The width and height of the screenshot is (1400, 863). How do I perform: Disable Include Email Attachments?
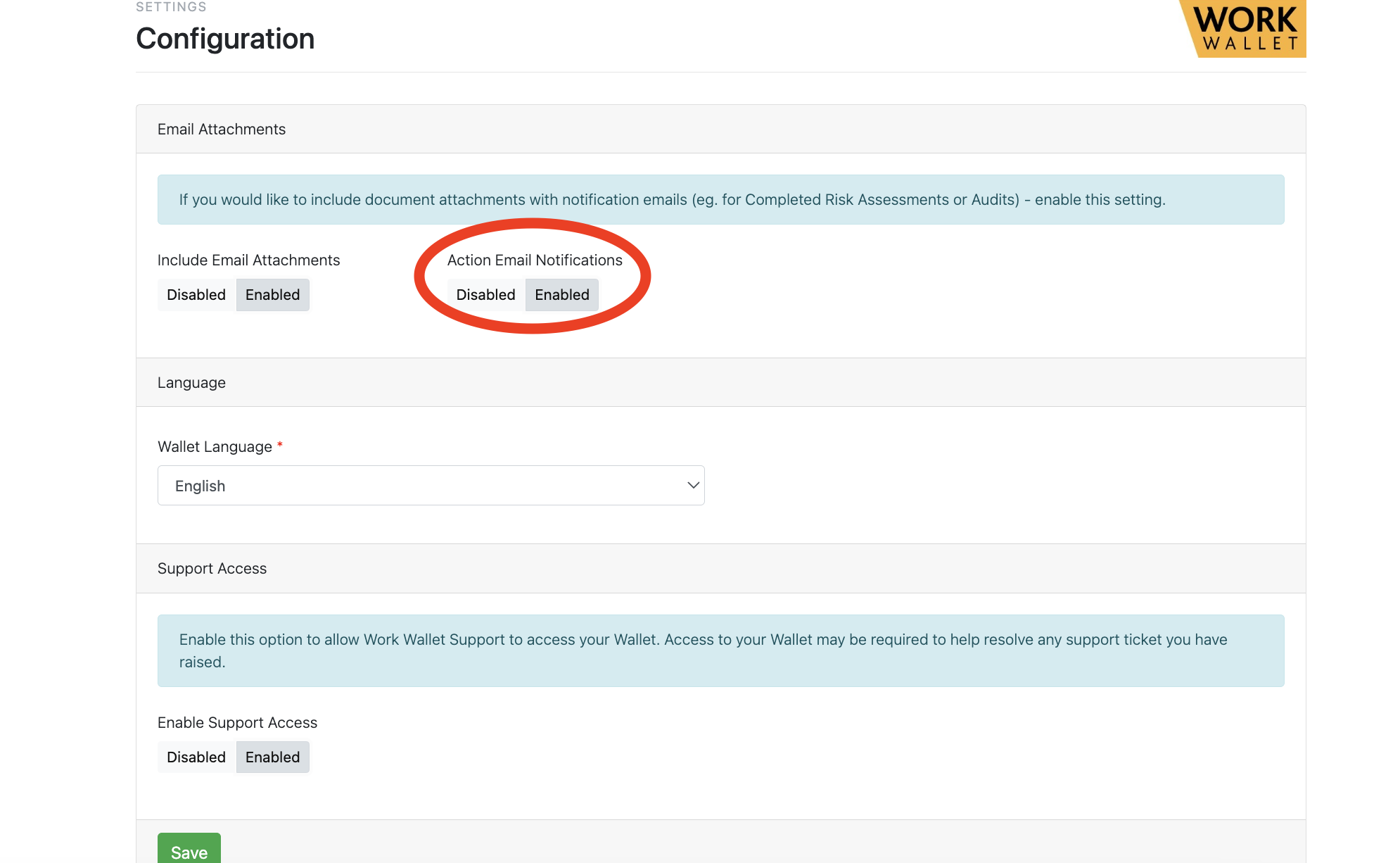pos(196,295)
